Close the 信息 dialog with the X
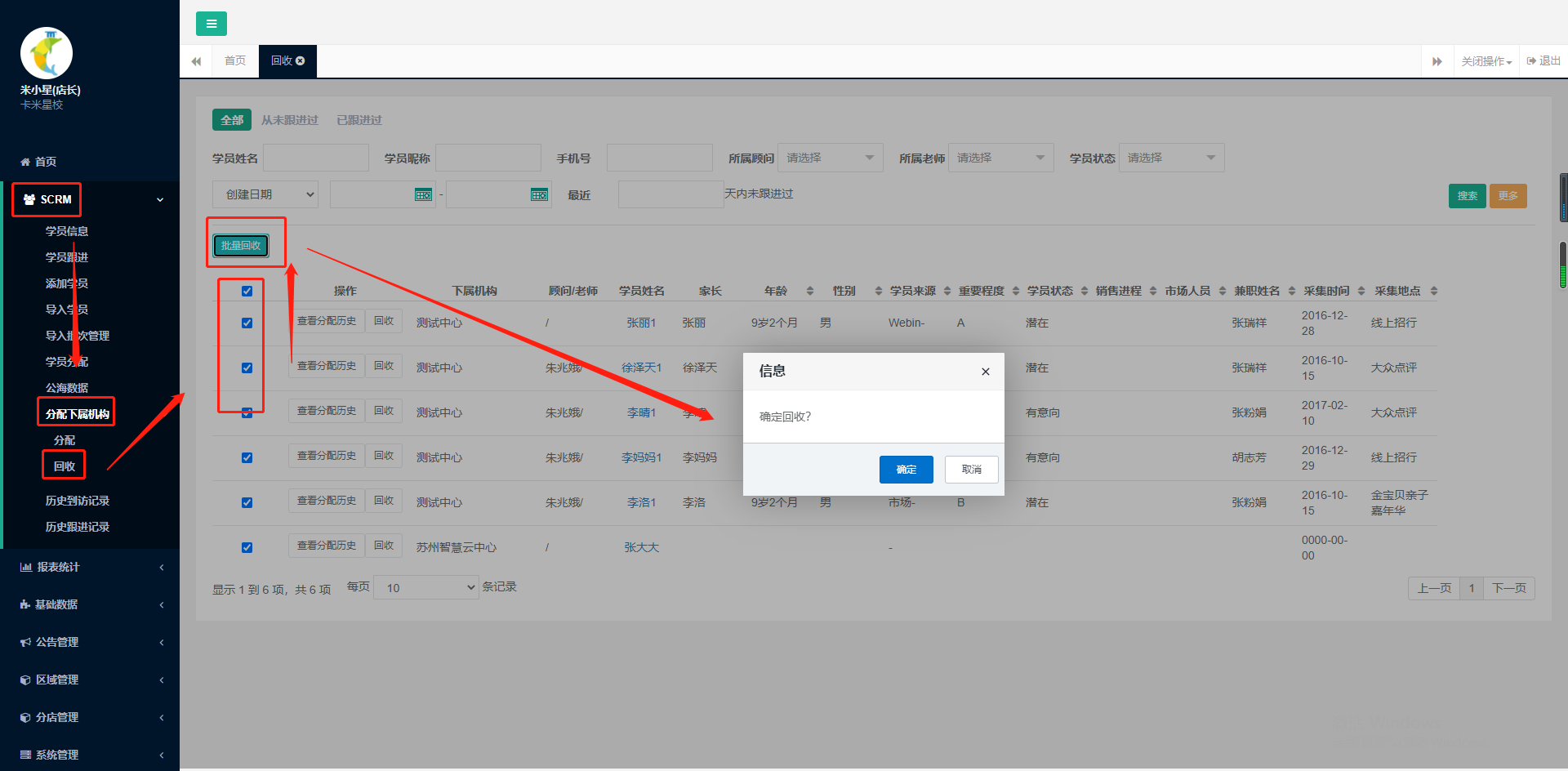This screenshot has height=771, width=1568. (986, 372)
